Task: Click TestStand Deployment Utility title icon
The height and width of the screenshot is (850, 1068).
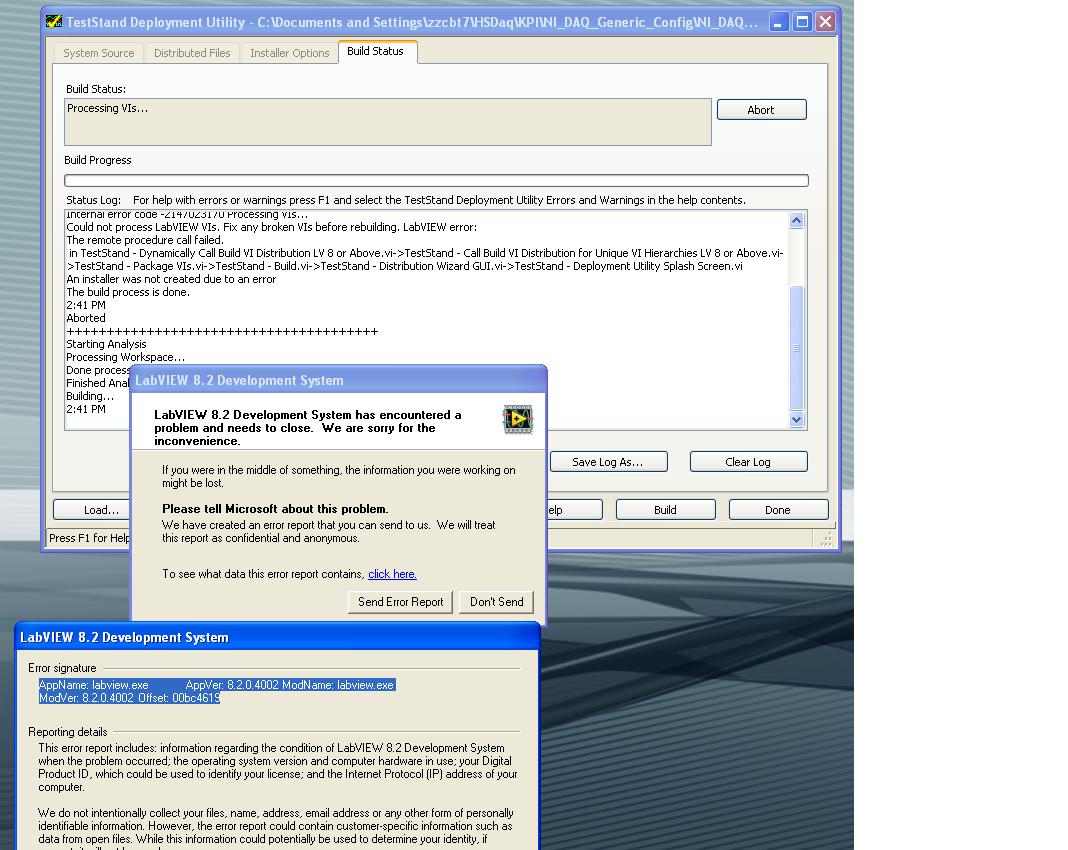Action: (54, 22)
